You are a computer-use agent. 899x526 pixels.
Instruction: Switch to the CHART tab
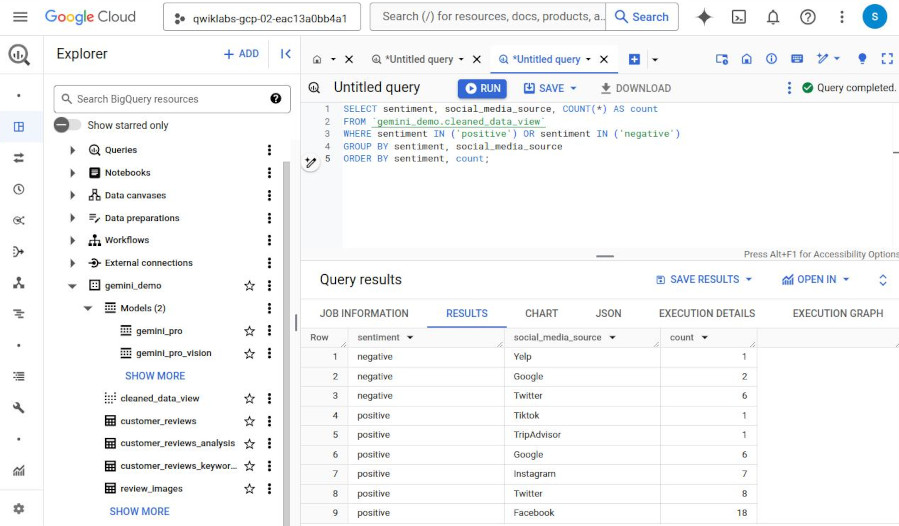point(541,313)
